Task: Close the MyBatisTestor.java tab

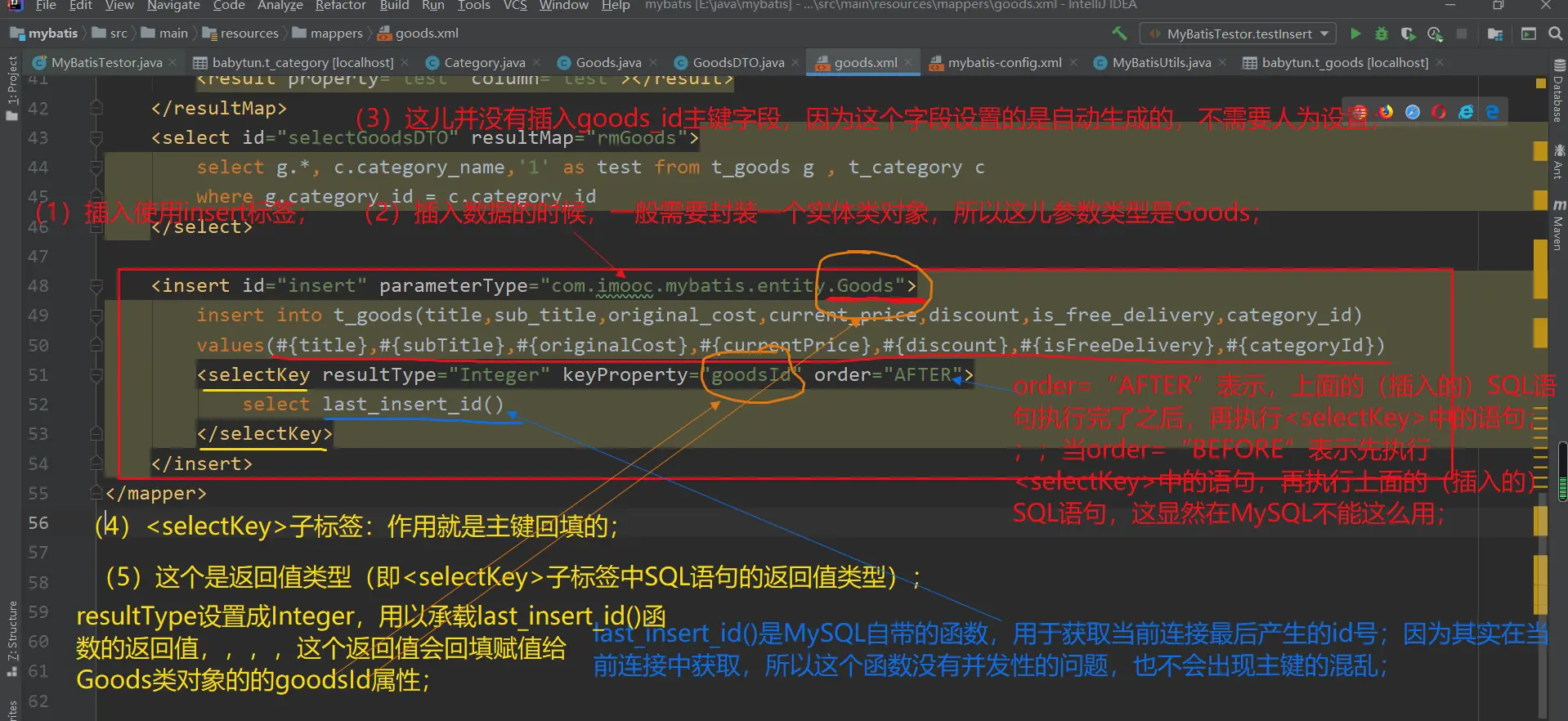Action: 172,63
